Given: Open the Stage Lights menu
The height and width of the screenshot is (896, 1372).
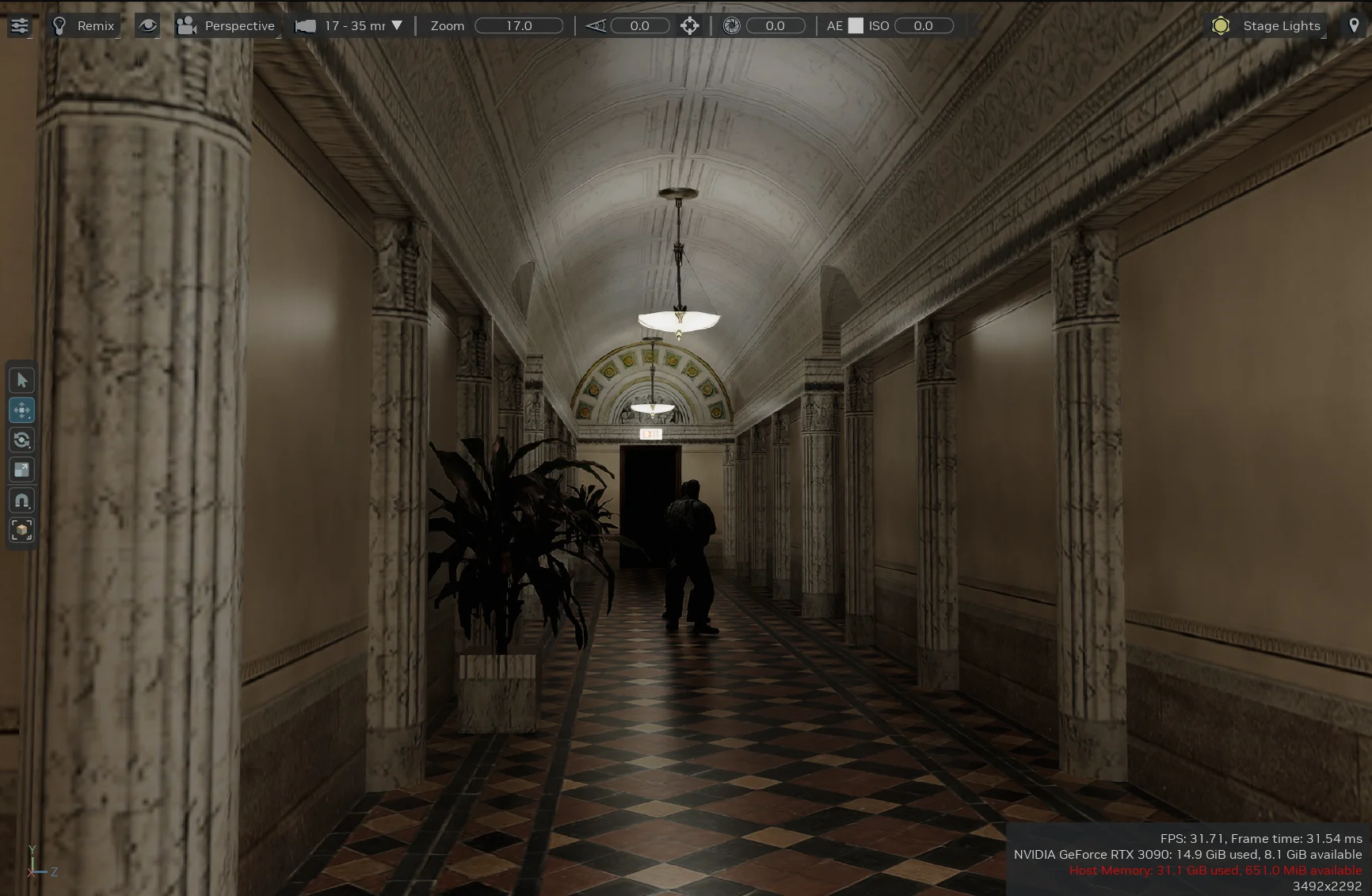Looking at the screenshot, I should [1269, 25].
